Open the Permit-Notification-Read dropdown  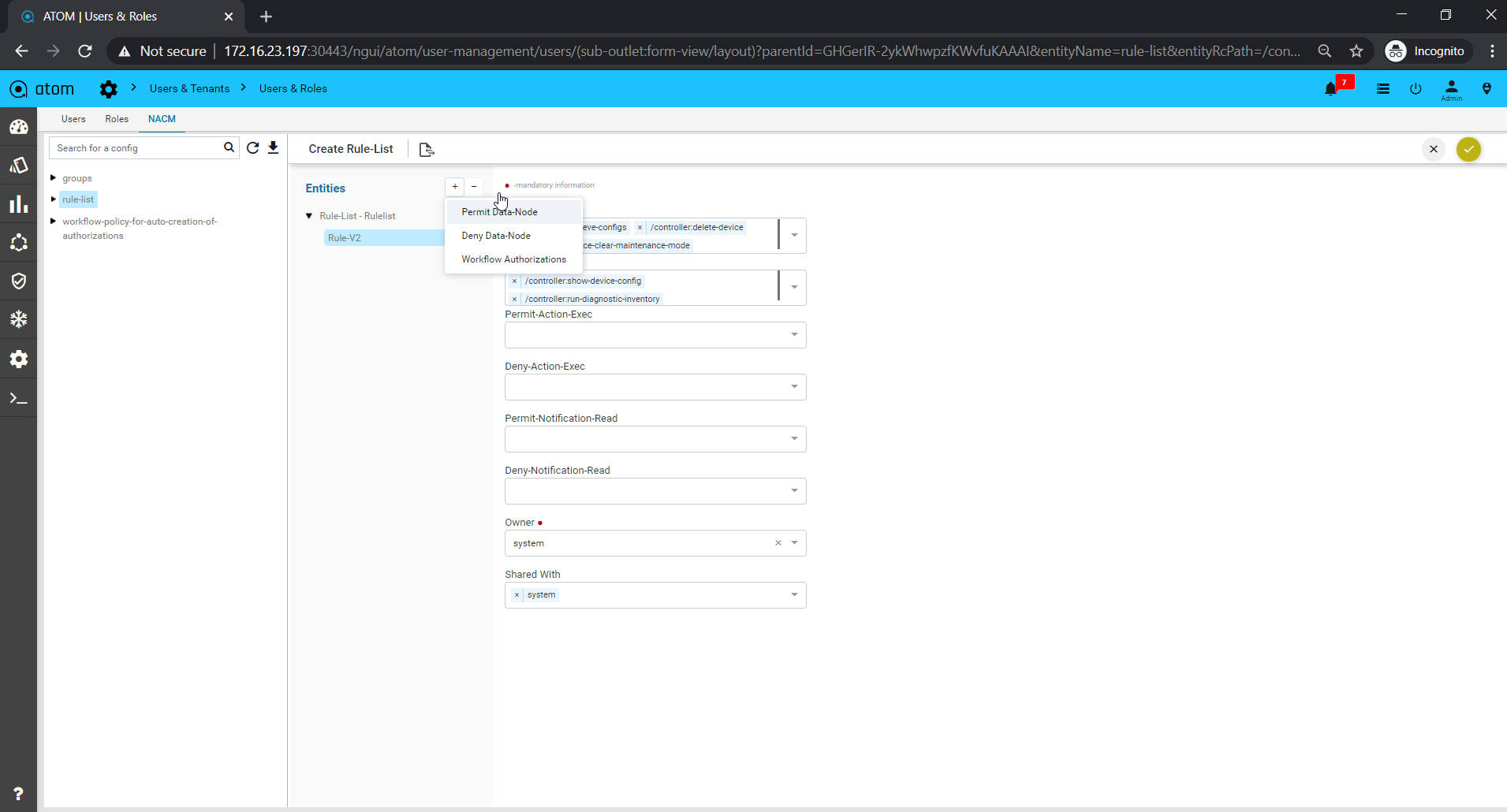tap(655, 439)
